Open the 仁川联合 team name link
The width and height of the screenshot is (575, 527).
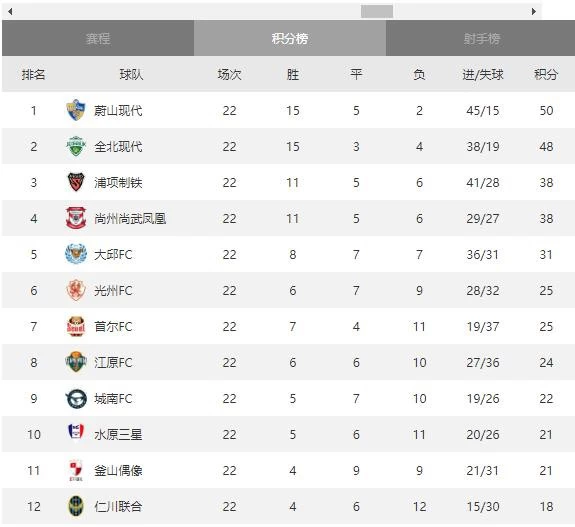click(118, 506)
